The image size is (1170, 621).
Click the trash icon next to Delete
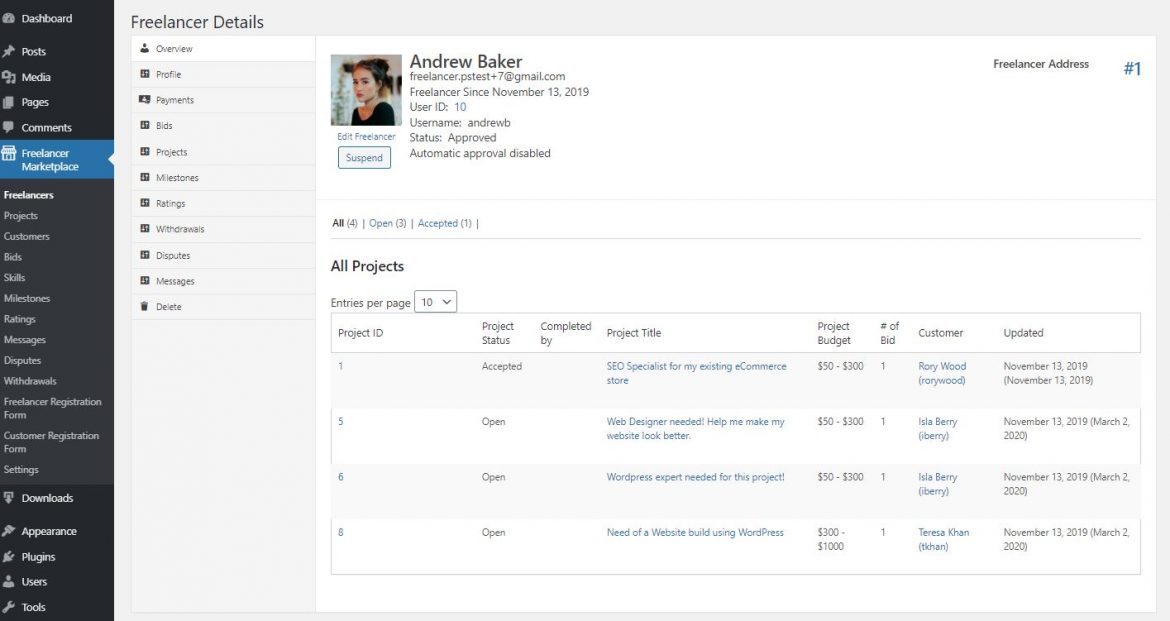coord(146,306)
